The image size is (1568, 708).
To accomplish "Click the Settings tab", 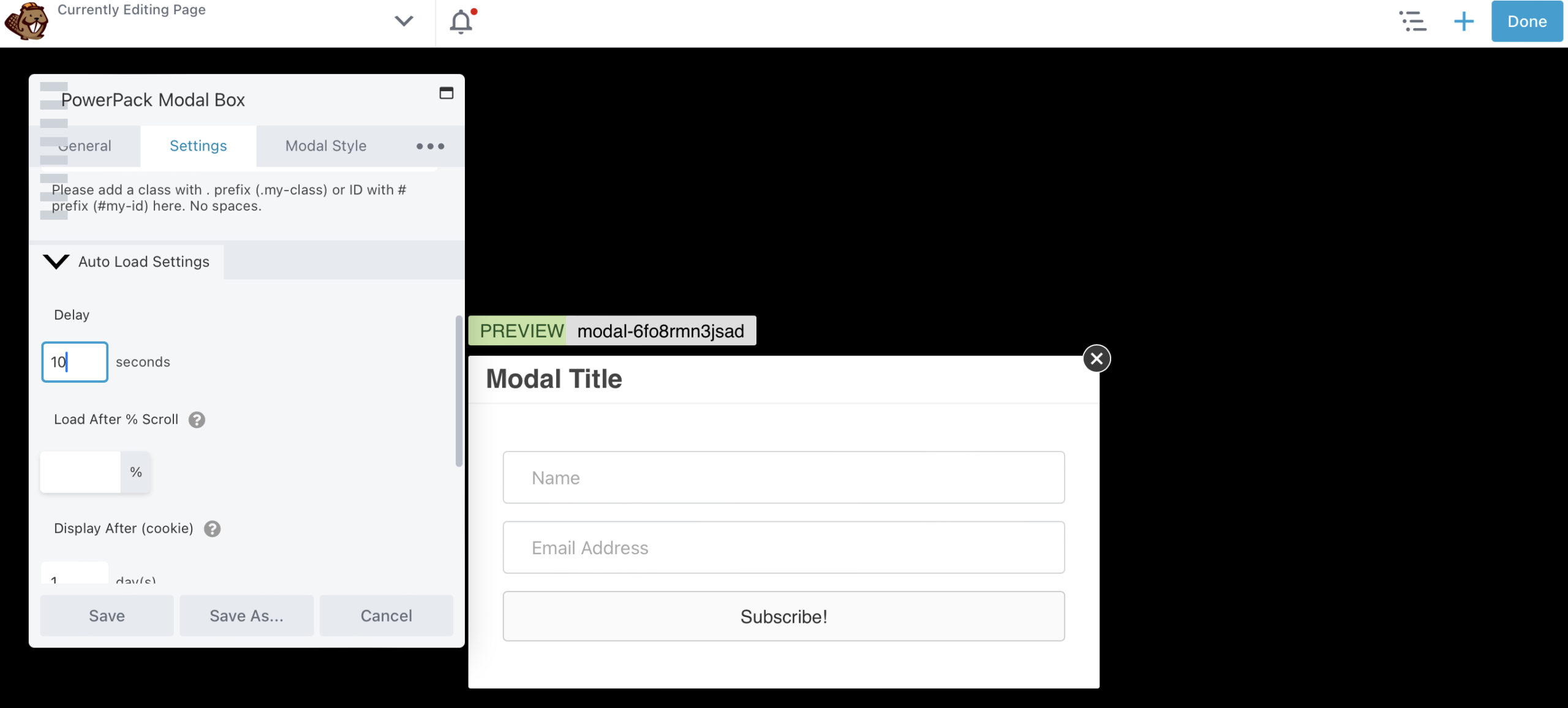I will (198, 145).
